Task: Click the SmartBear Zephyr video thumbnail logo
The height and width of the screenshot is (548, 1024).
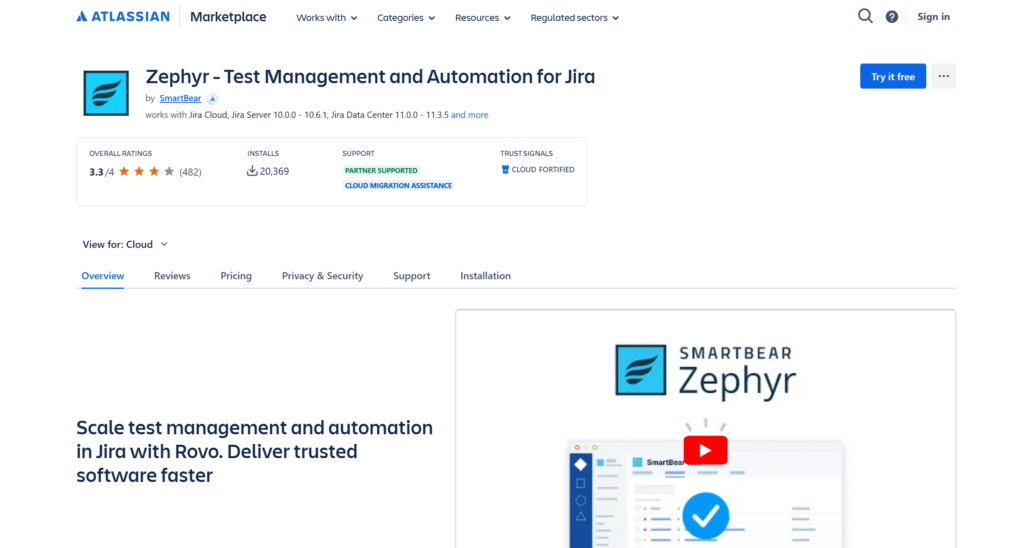Action: [x=705, y=370]
